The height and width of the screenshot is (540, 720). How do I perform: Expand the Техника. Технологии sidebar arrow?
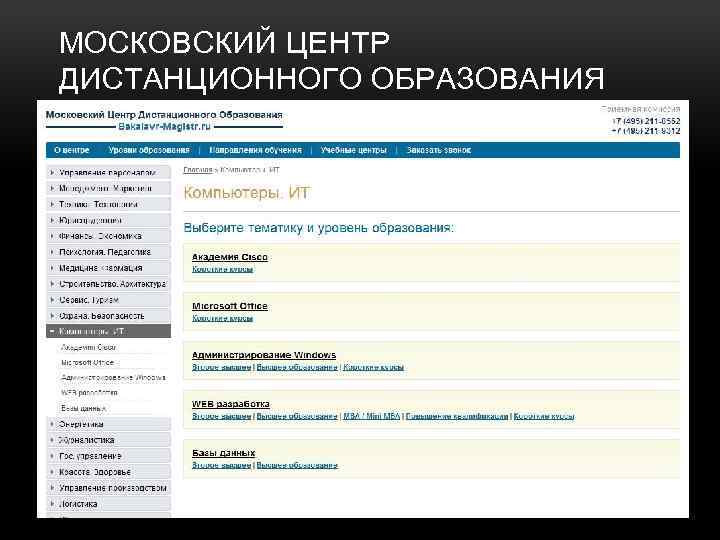(52, 204)
